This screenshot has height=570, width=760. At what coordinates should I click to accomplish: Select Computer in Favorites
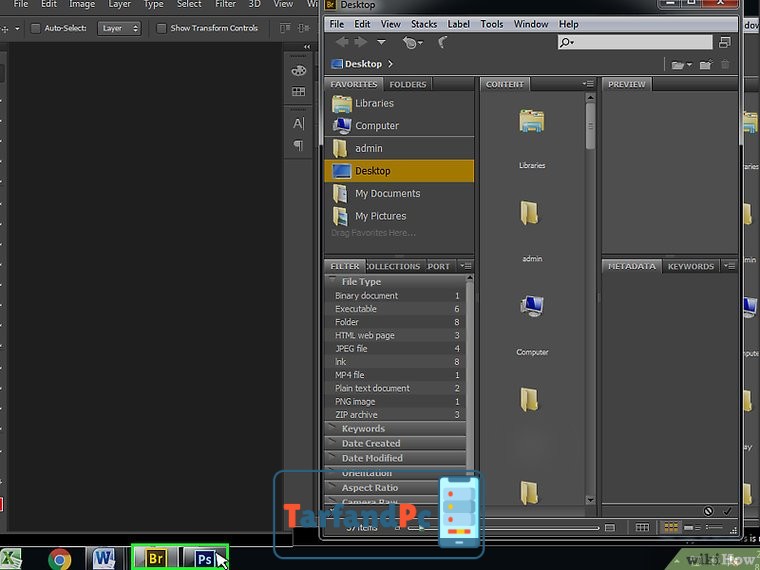[399, 126]
